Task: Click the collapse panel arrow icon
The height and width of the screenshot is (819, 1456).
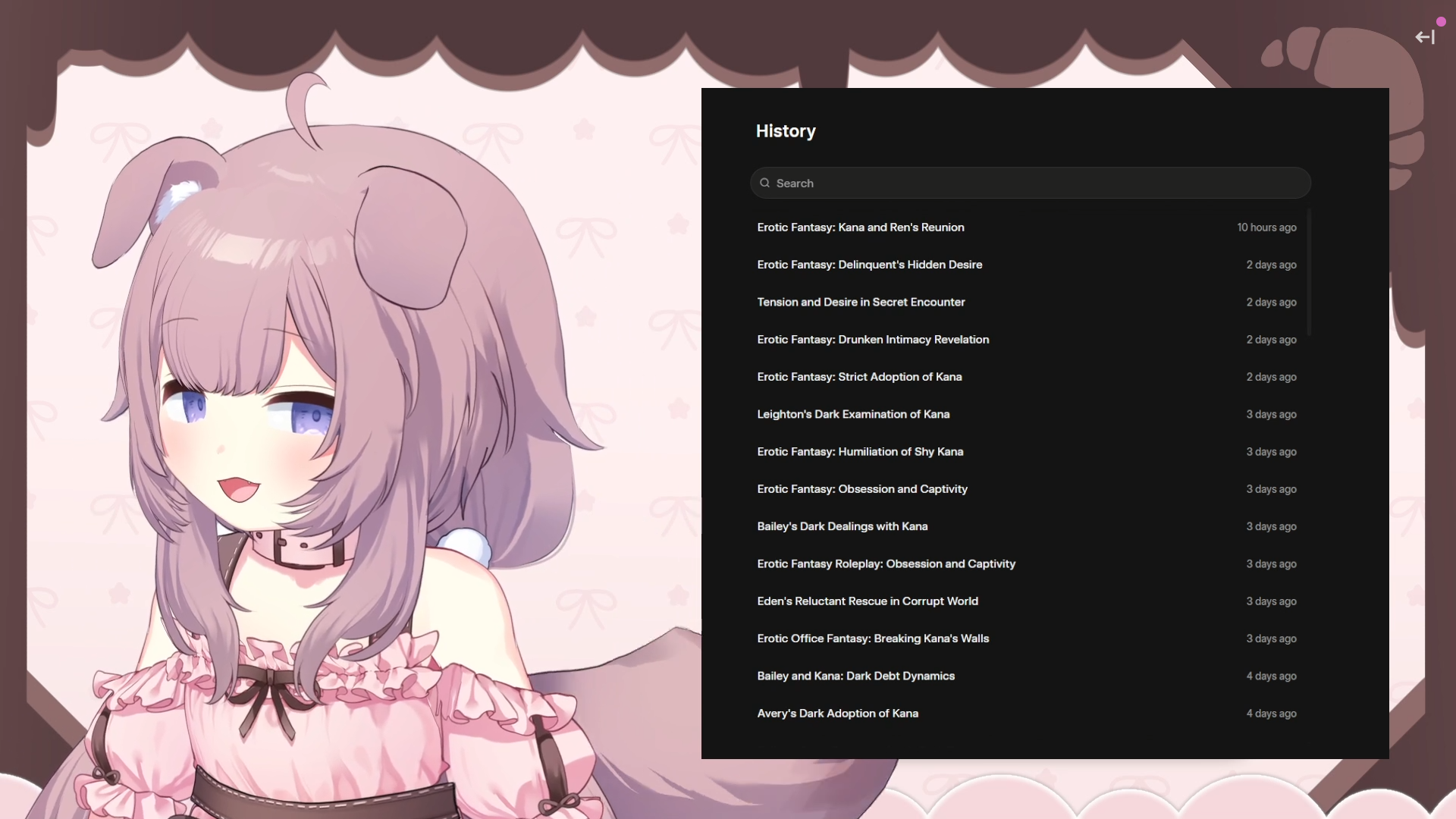Action: (x=1424, y=37)
